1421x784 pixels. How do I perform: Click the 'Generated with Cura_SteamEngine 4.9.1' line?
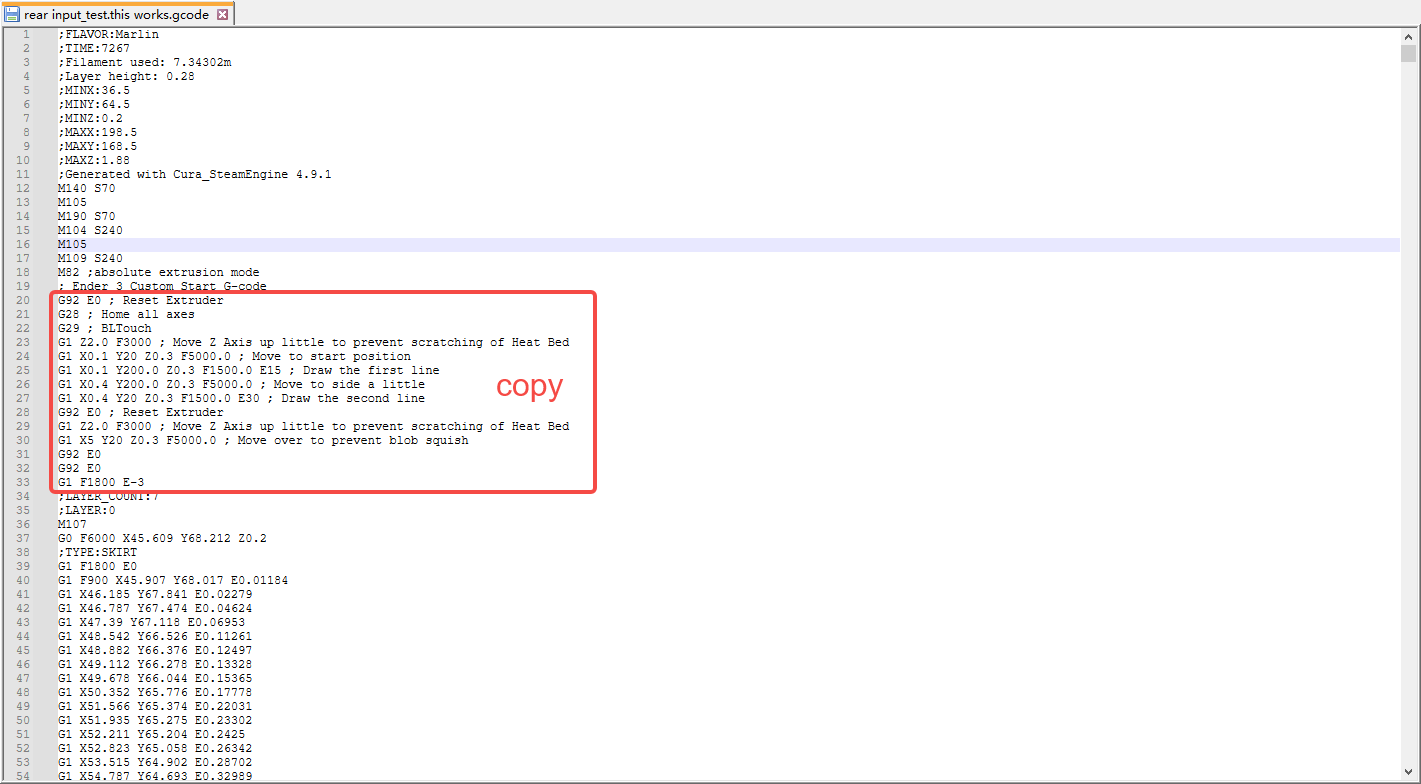pyautogui.click(x=195, y=174)
